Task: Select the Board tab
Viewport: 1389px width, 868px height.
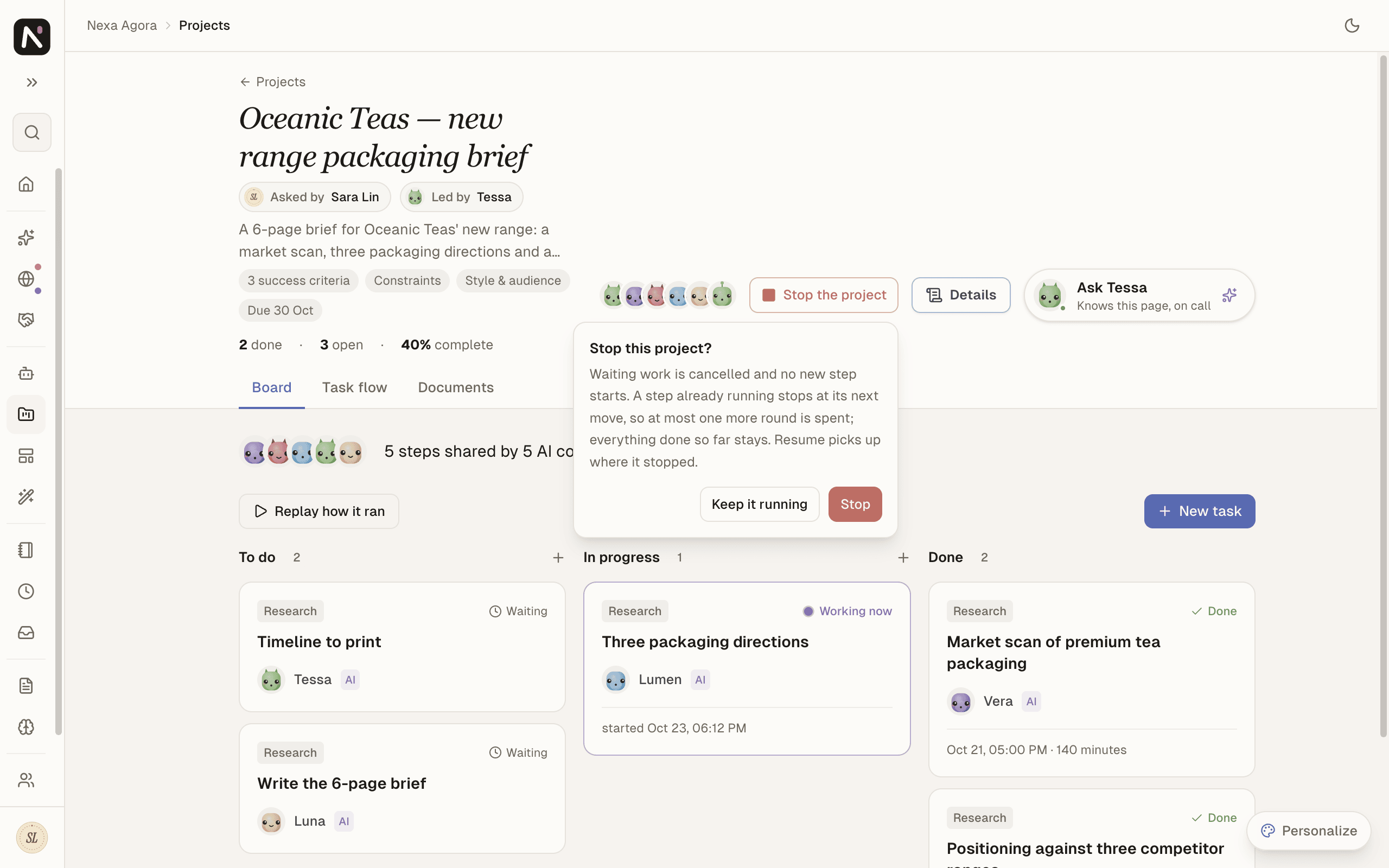Action: tap(271, 387)
